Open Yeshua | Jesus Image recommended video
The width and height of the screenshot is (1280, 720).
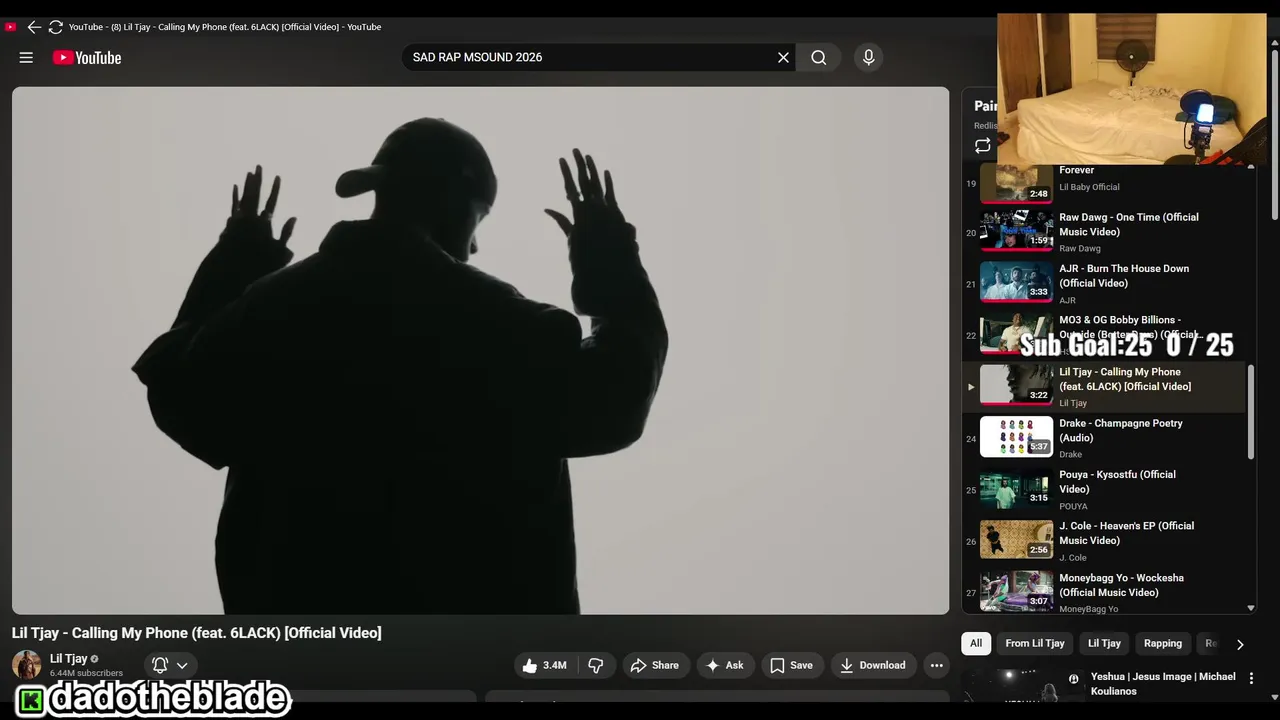point(1163,684)
